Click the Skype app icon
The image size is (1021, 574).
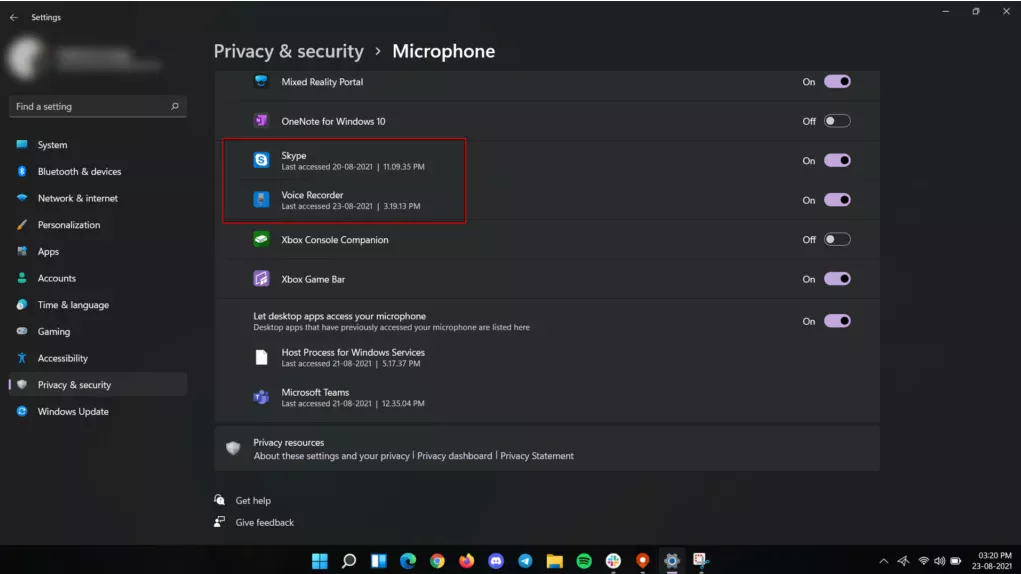pos(261,160)
